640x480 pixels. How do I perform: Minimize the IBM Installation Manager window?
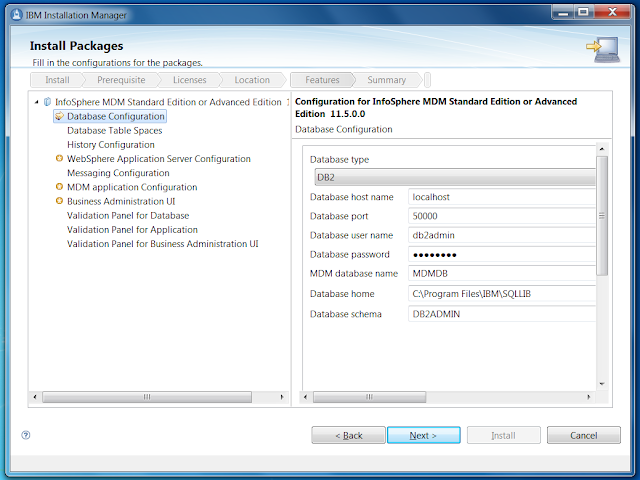(563, 12)
